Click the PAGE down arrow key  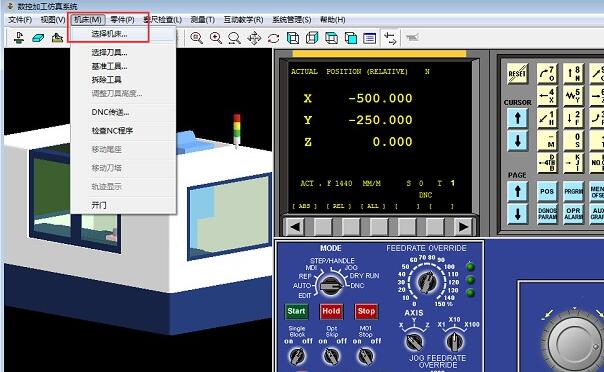(517, 214)
